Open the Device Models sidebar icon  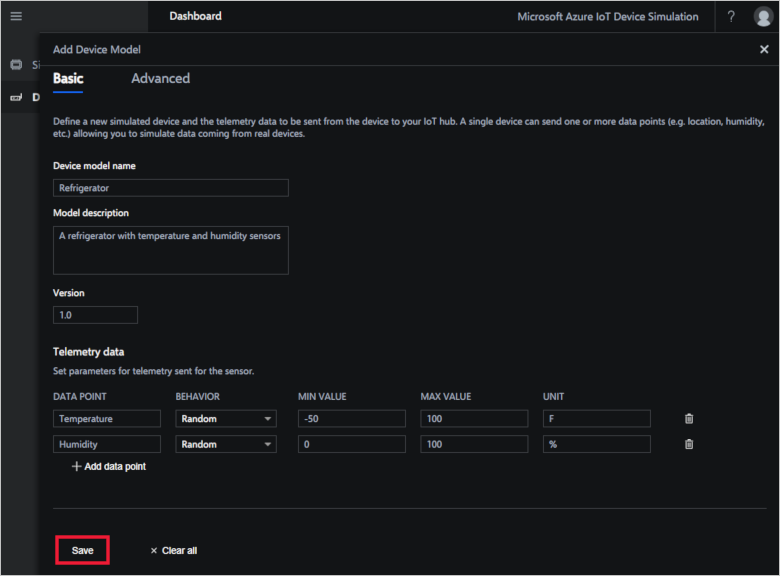(x=16, y=97)
